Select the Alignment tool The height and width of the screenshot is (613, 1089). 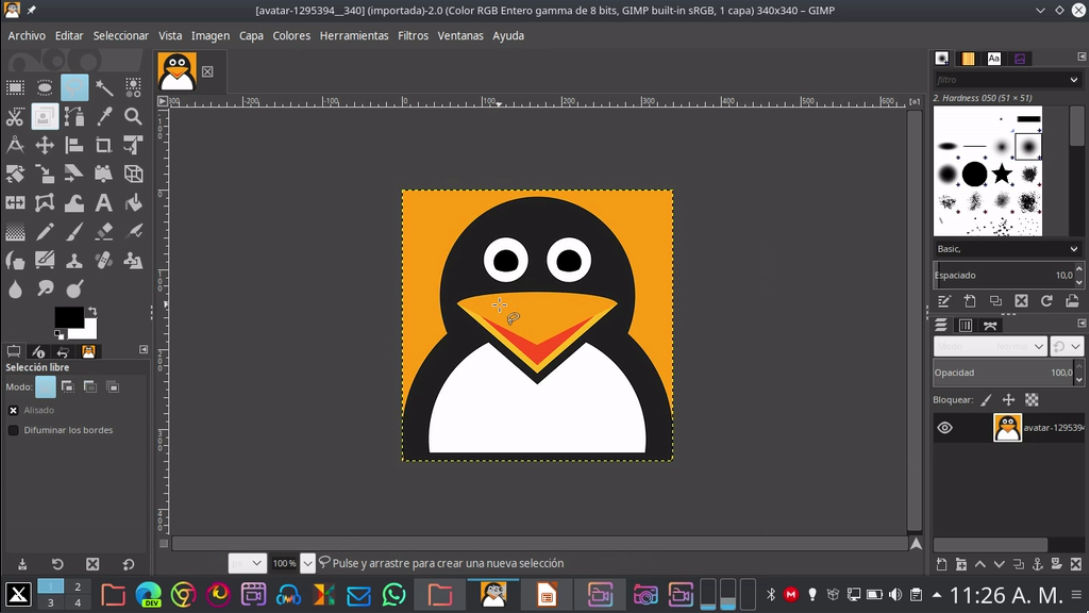(x=74, y=145)
